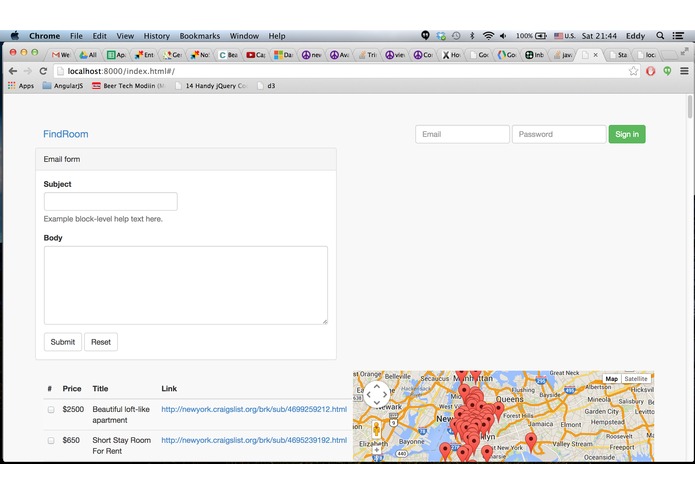This screenshot has width=695, height=494.
Task: Open the AngularJS bookmarks folder
Action: click(x=63, y=86)
